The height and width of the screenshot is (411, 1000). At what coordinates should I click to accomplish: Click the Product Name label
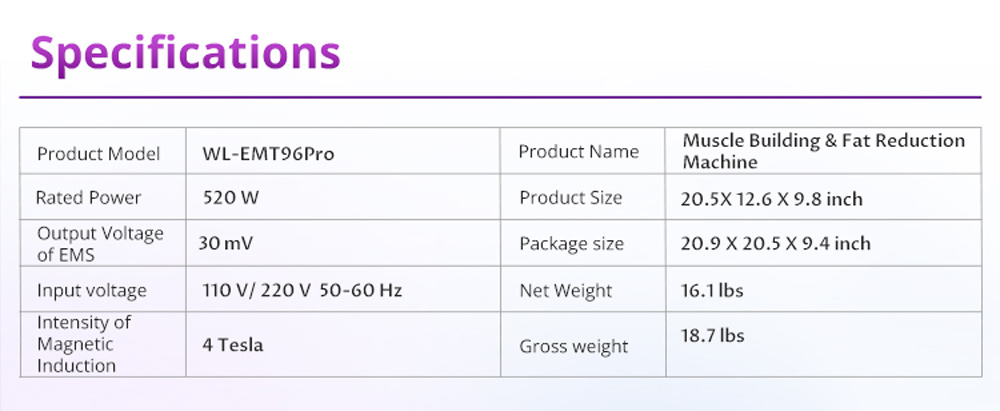[x=578, y=152]
